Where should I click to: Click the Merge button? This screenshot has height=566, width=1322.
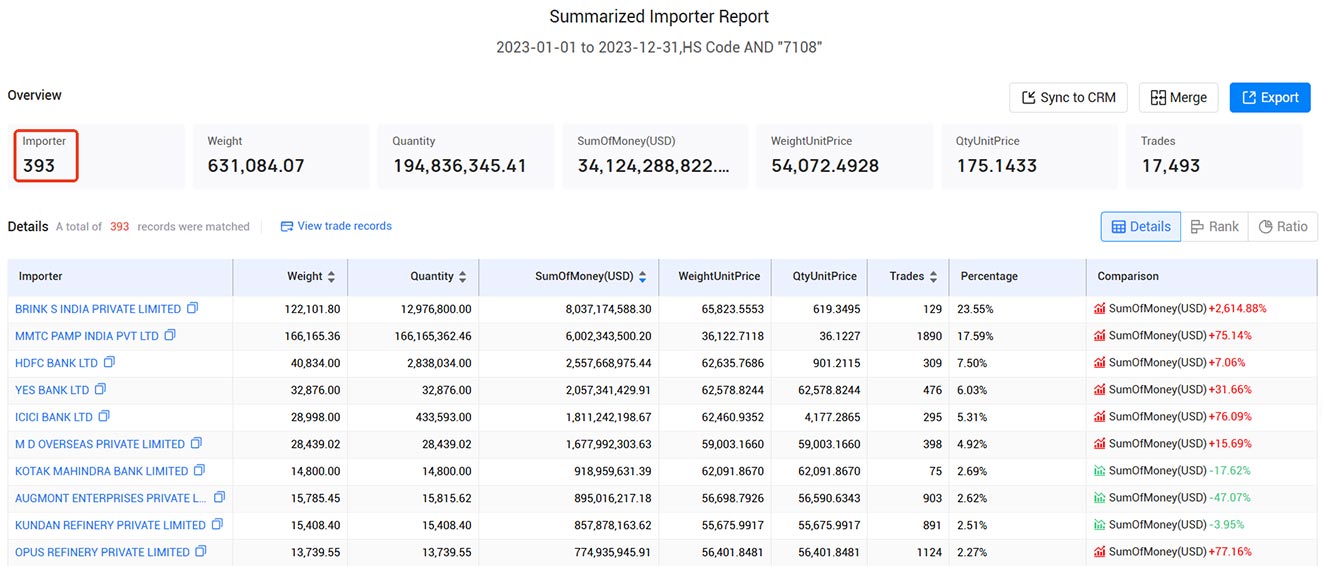(1178, 97)
